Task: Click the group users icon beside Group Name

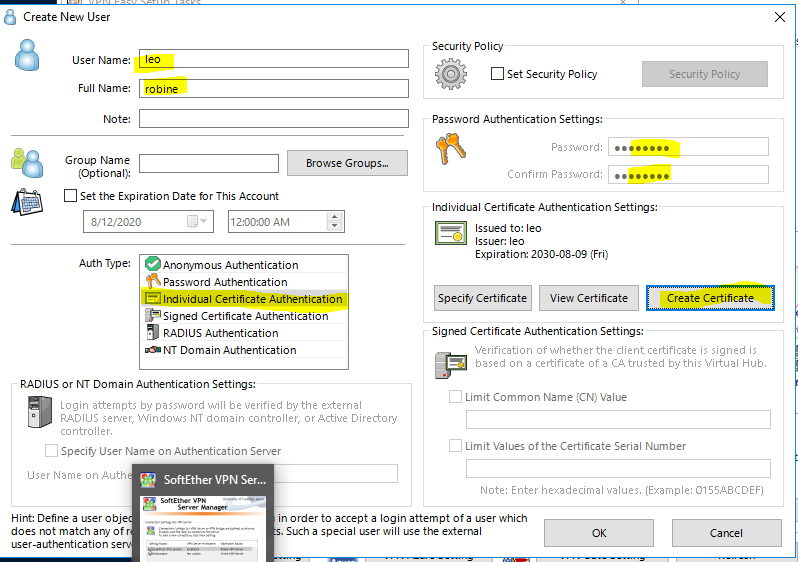Action: pos(27,163)
